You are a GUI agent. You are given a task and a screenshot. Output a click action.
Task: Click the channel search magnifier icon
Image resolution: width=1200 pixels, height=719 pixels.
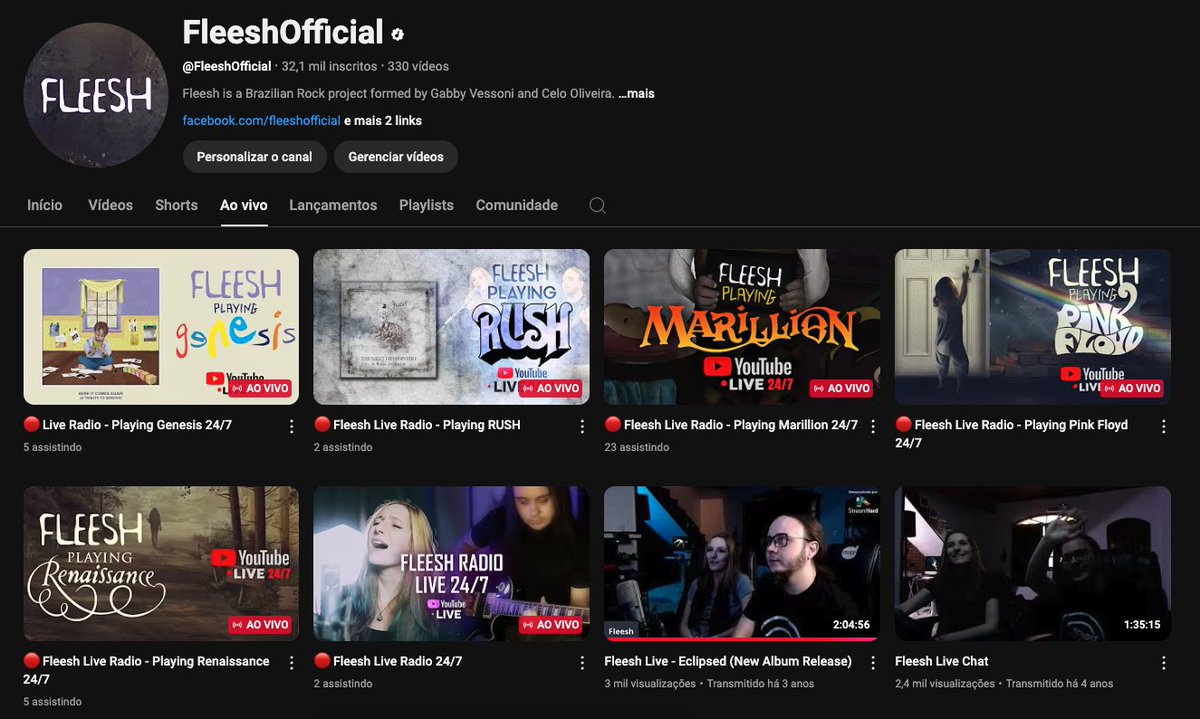(597, 205)
